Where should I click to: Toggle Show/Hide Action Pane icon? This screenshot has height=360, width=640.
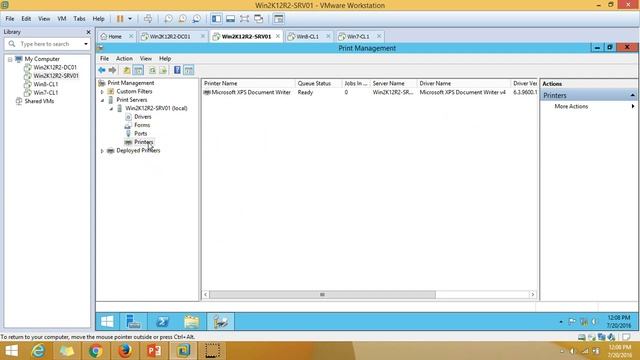189,70
